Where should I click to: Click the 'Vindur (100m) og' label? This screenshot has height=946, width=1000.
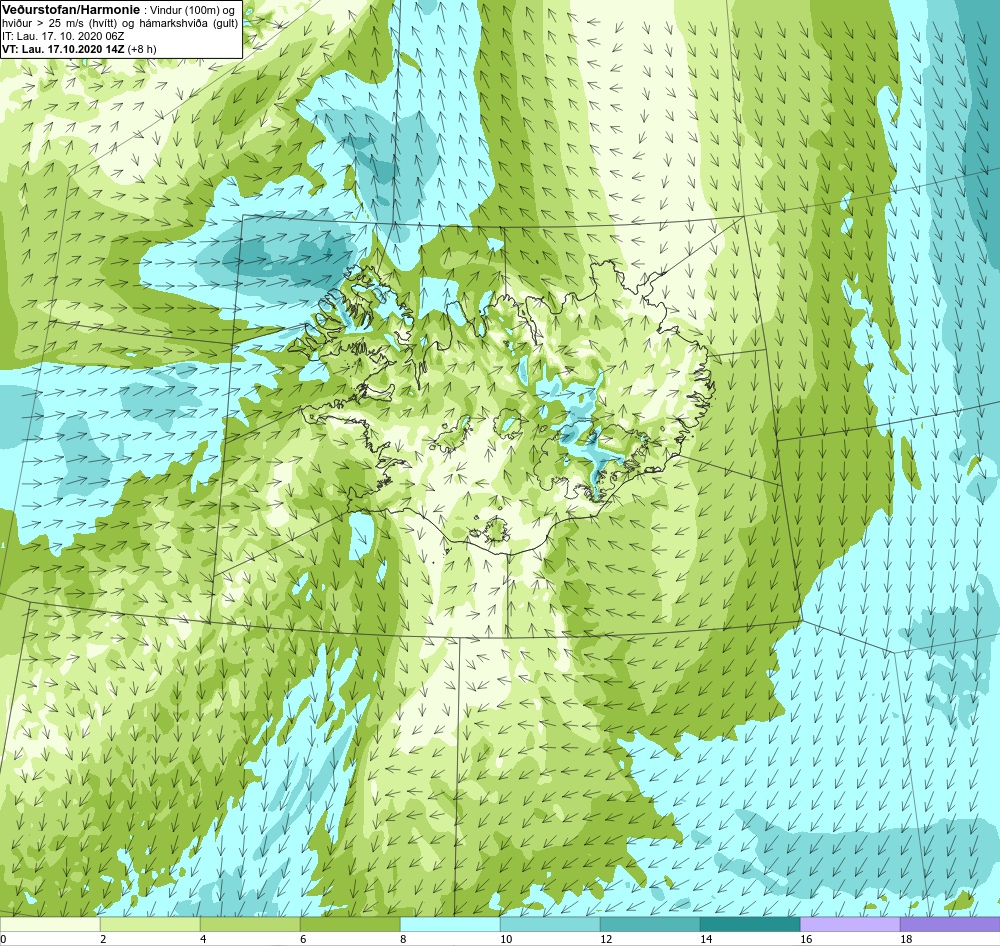[191, 10]
